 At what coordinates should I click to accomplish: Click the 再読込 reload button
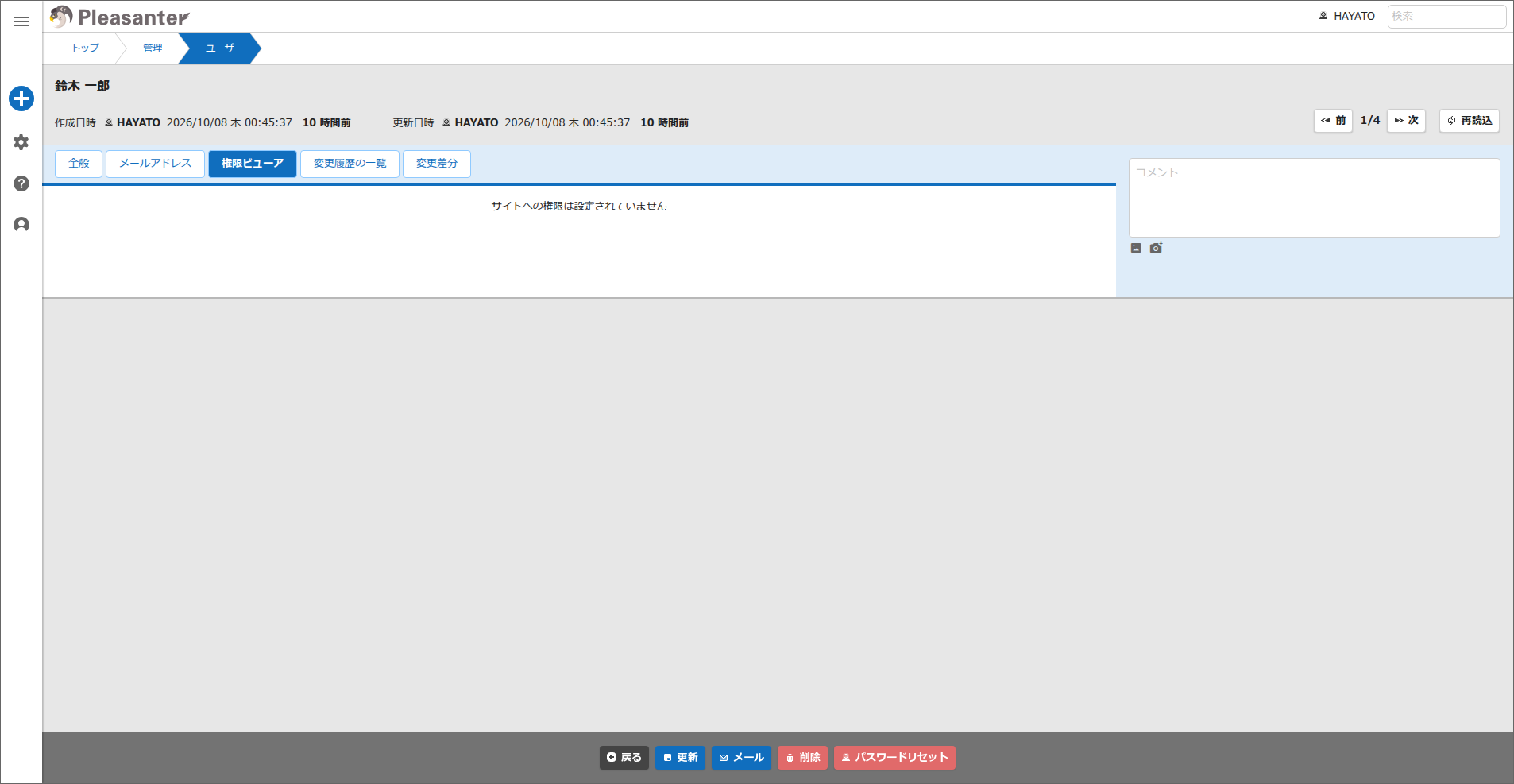point(1470,121)
